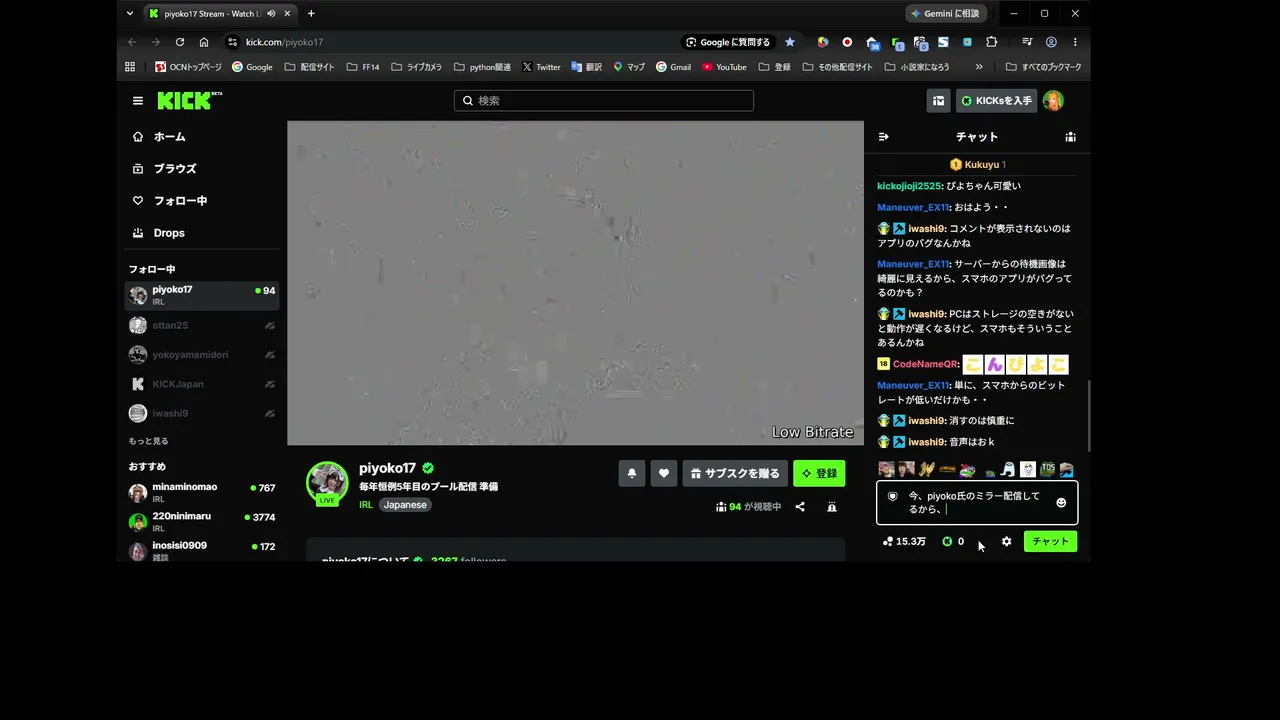
Task: Open the Chrome apps grid shortcut
Action: 130,67
